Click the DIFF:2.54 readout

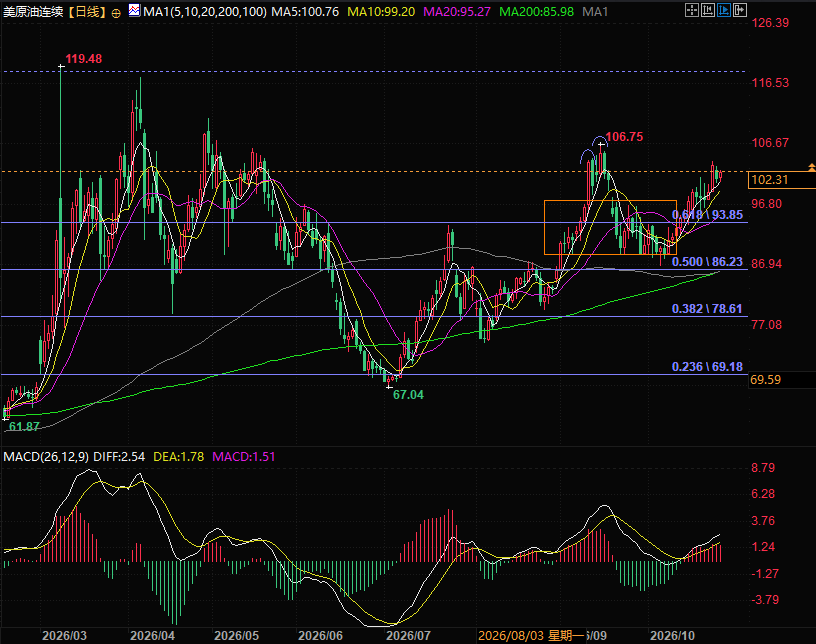(119, 457)
